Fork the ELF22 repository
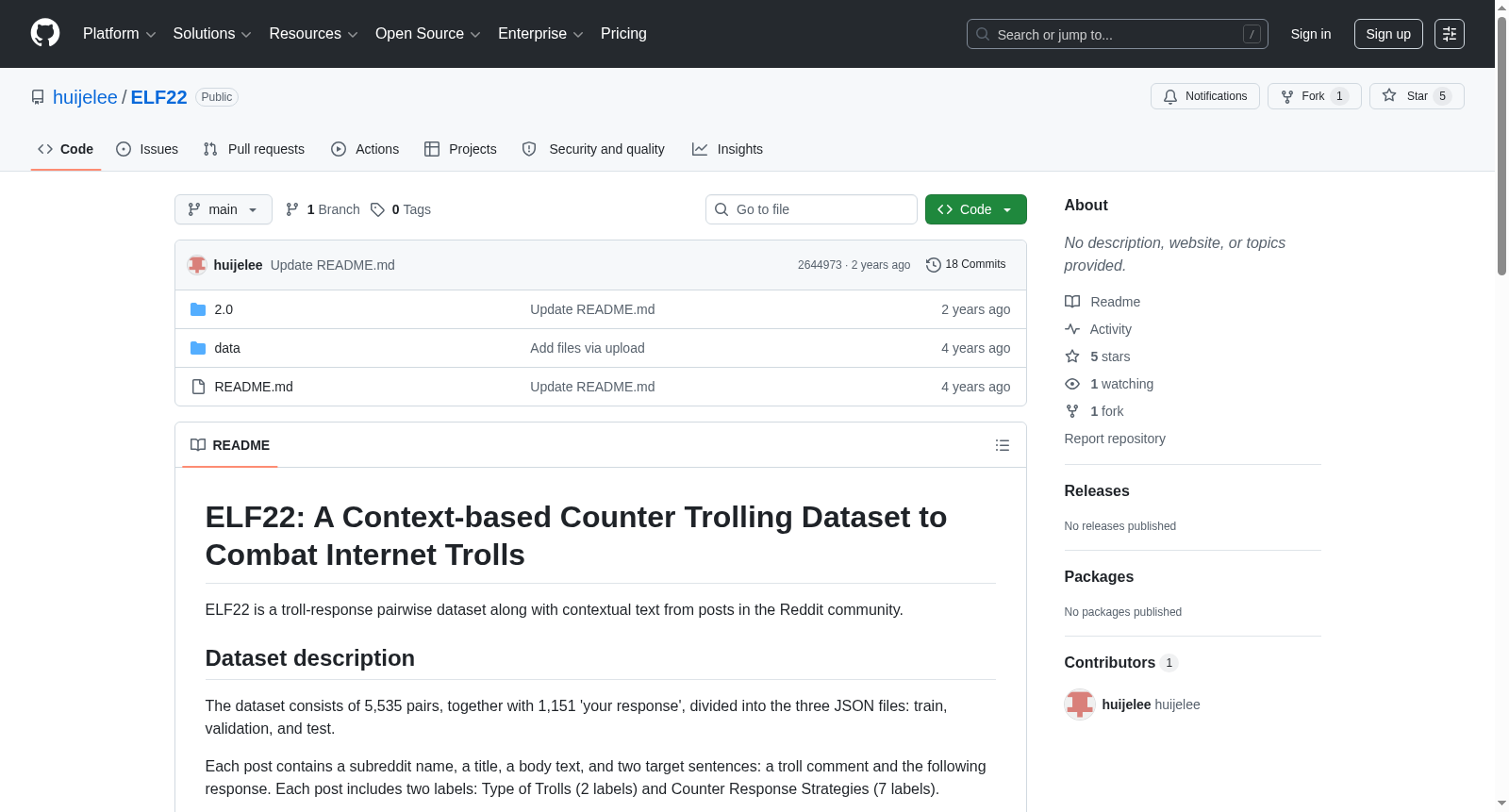The height and width of the screenshot is (812, 1509). tap(1315, 96)
